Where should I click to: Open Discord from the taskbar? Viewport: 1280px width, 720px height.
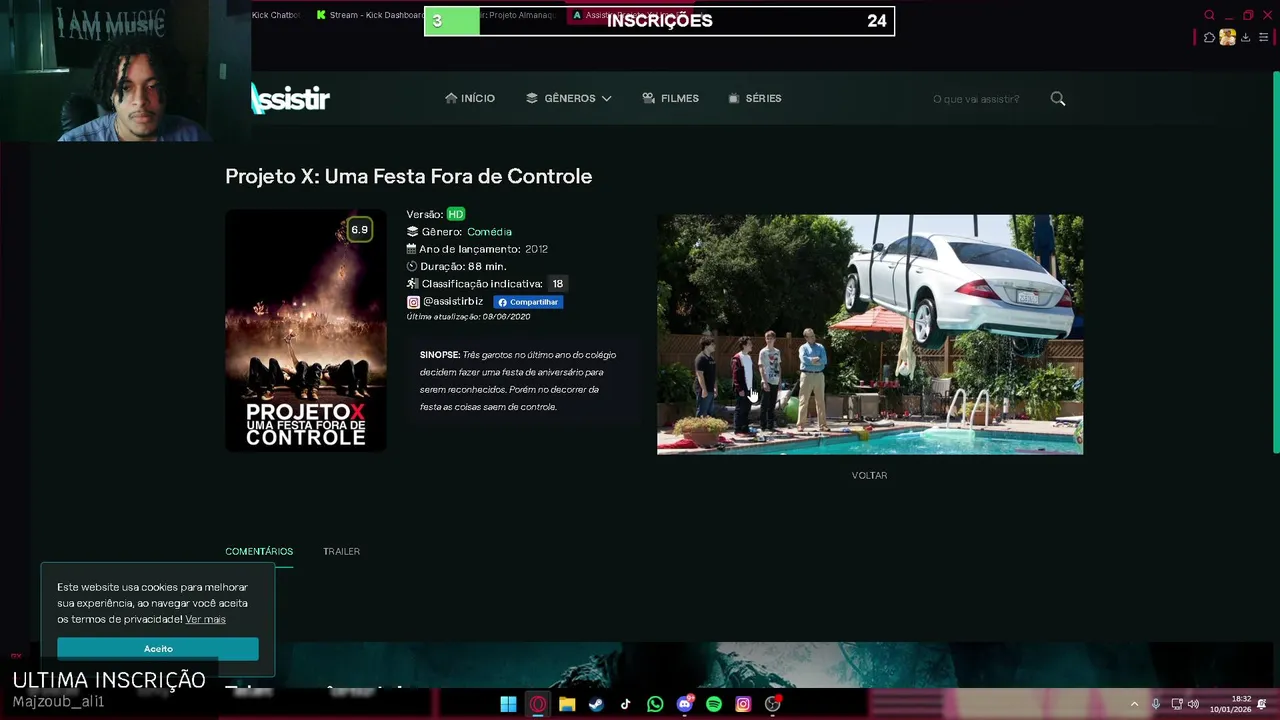685,704
